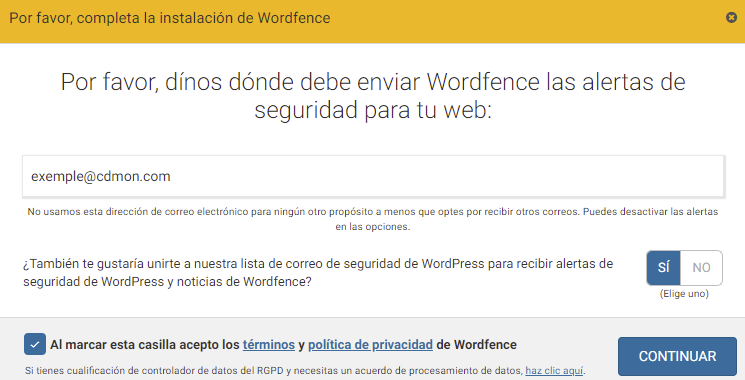Click the CONTINUAR button
Viewport: 745px width, 380px height.
(x=677, y=356)
